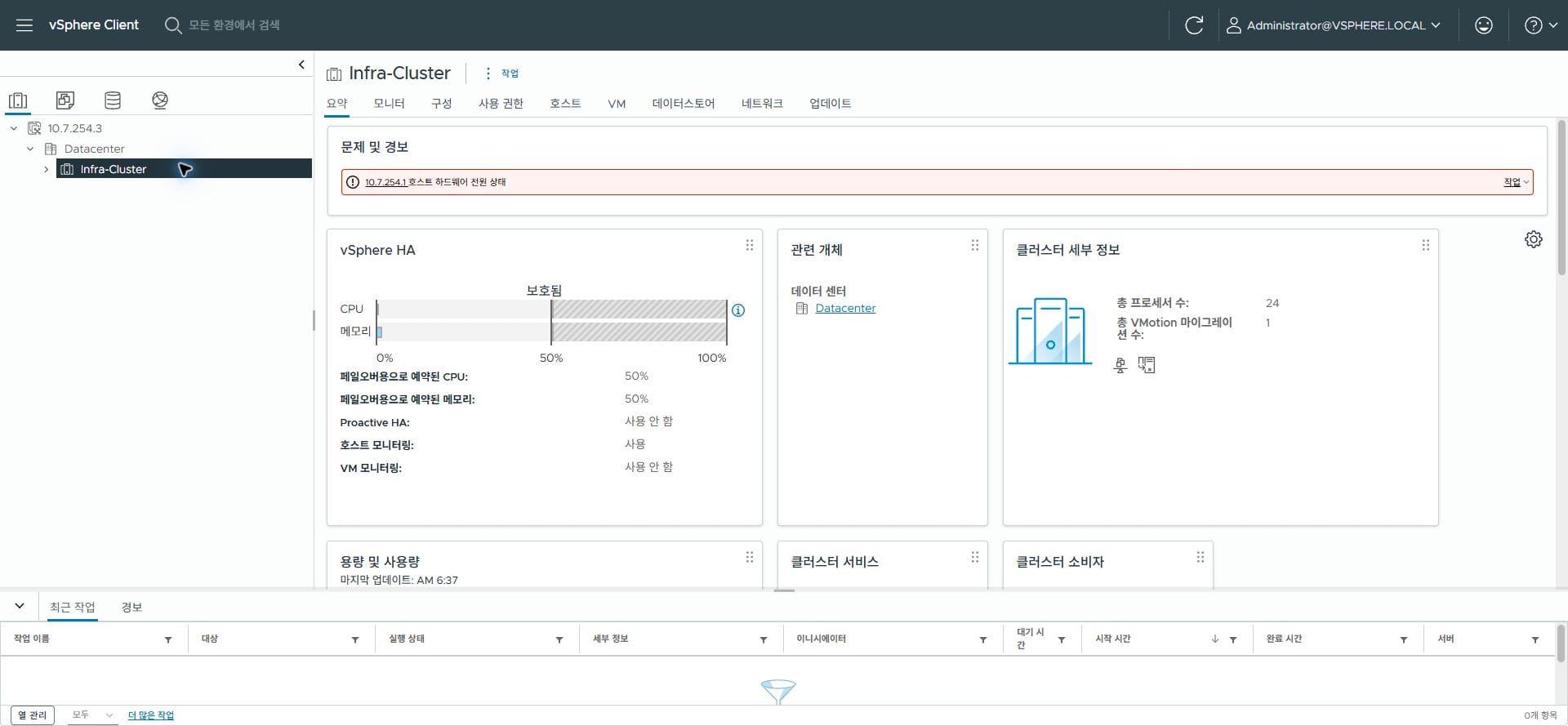This screenshot has height=726, width=1568.
Task: Collapse the recent tasks bottom panel
Action: click(x=20, y=606)
